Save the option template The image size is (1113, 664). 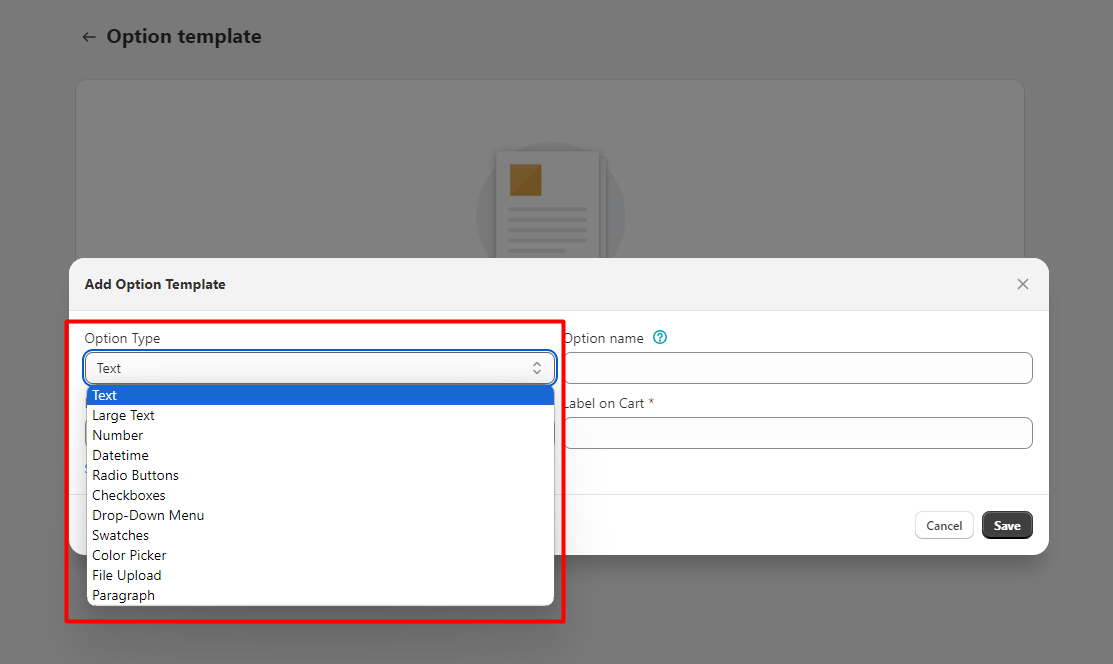[1006, 526]
